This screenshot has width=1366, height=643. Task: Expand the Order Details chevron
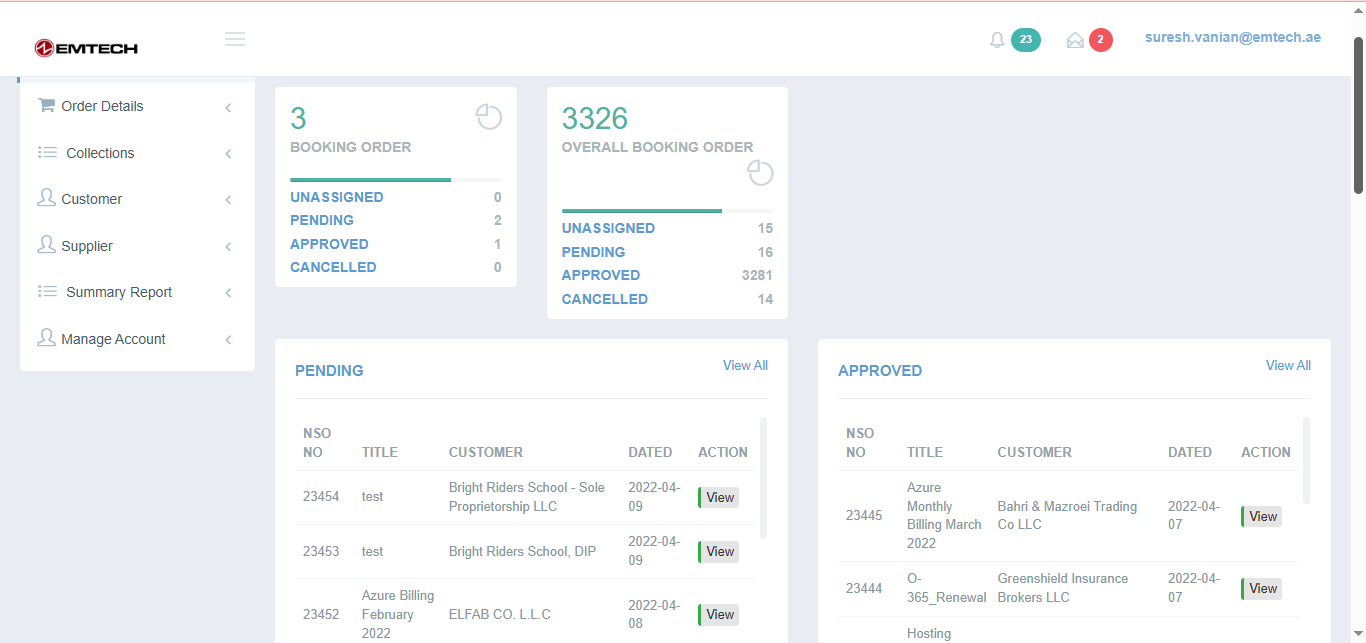tap(228, 107)
